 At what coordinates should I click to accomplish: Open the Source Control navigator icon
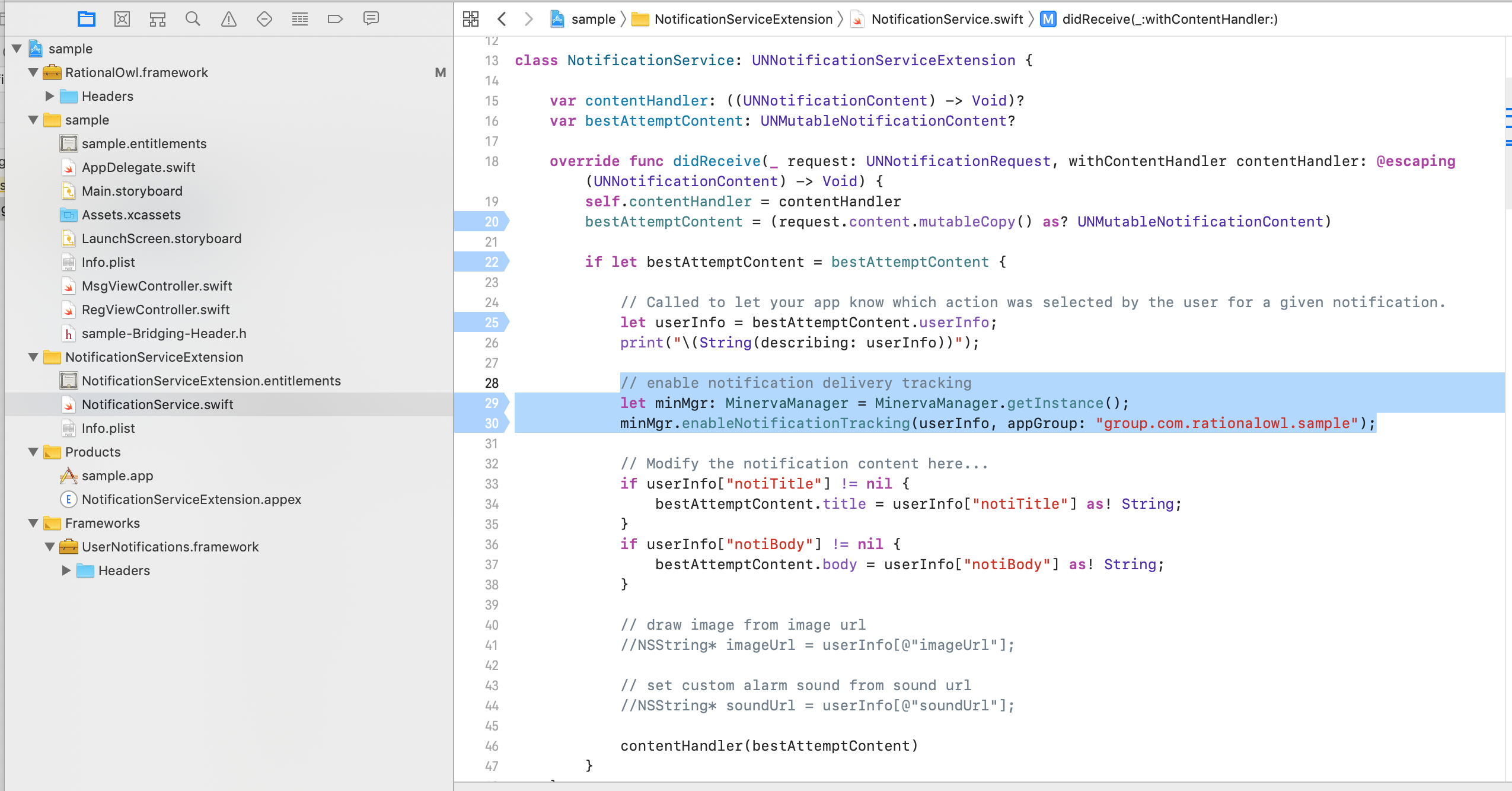[122, 19]
